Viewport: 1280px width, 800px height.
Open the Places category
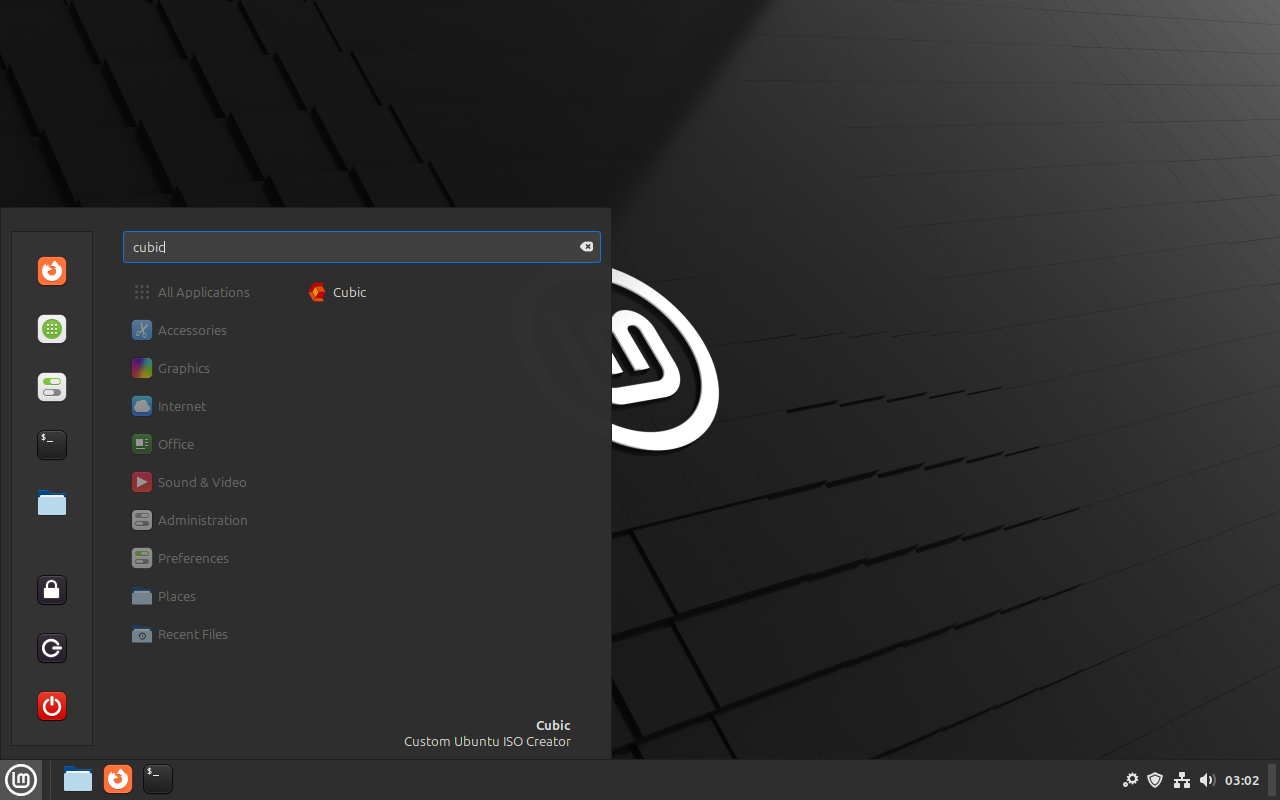click(x=164, y=596)
